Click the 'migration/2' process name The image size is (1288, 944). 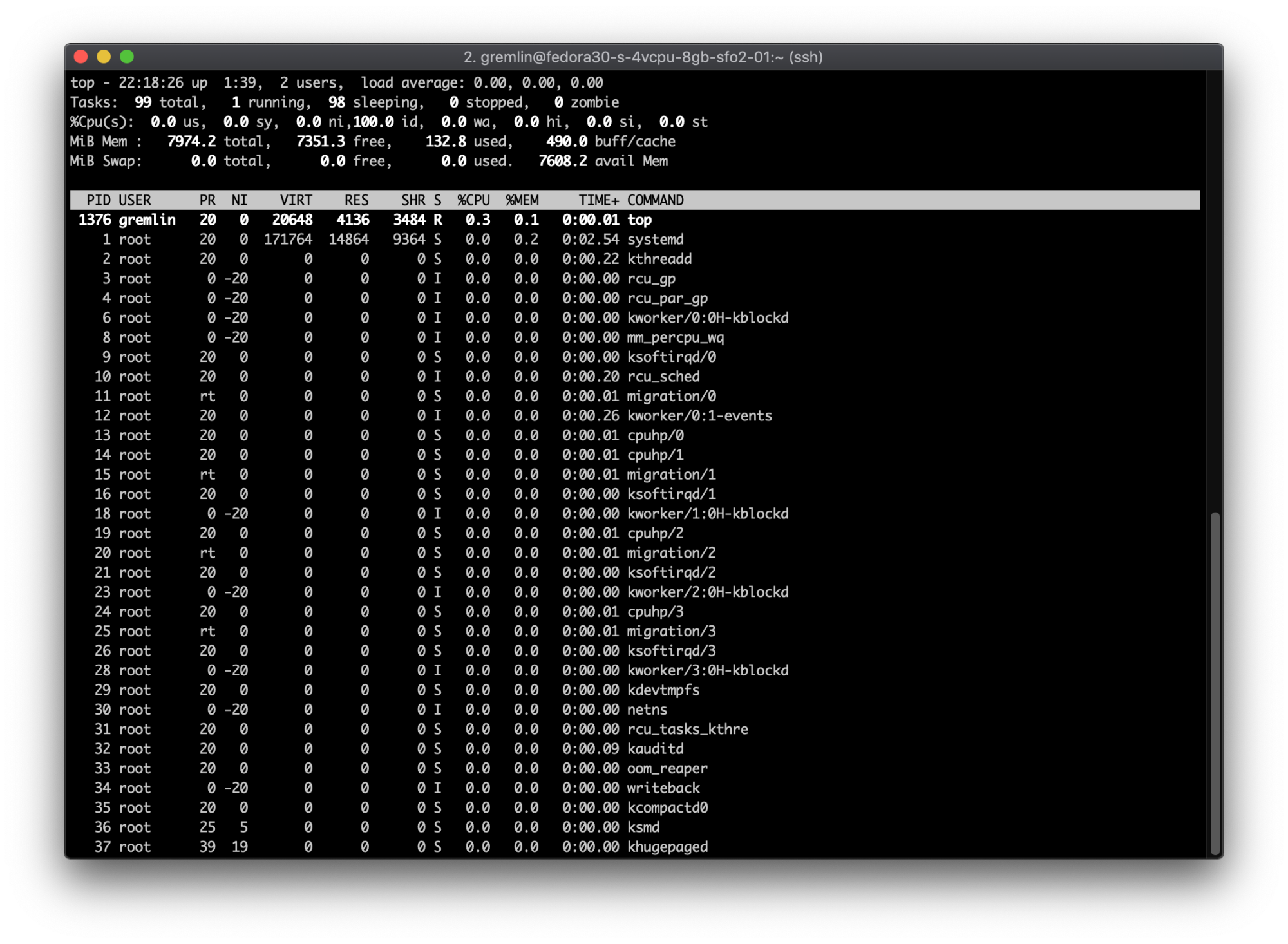672,553
